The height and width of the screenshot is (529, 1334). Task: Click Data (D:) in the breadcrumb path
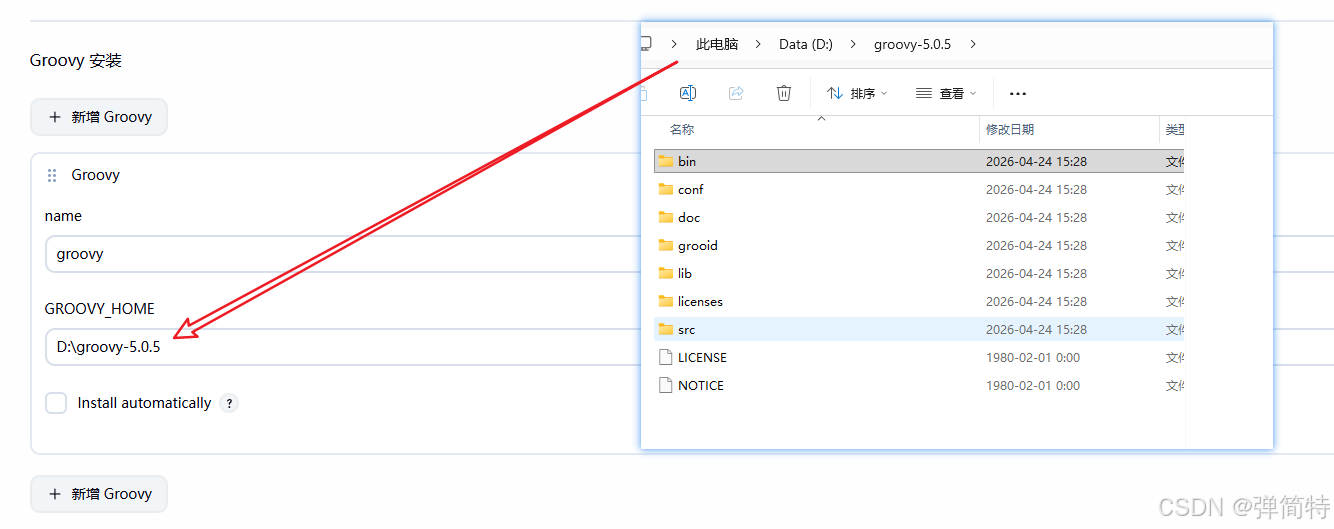(x=806, y=44)
